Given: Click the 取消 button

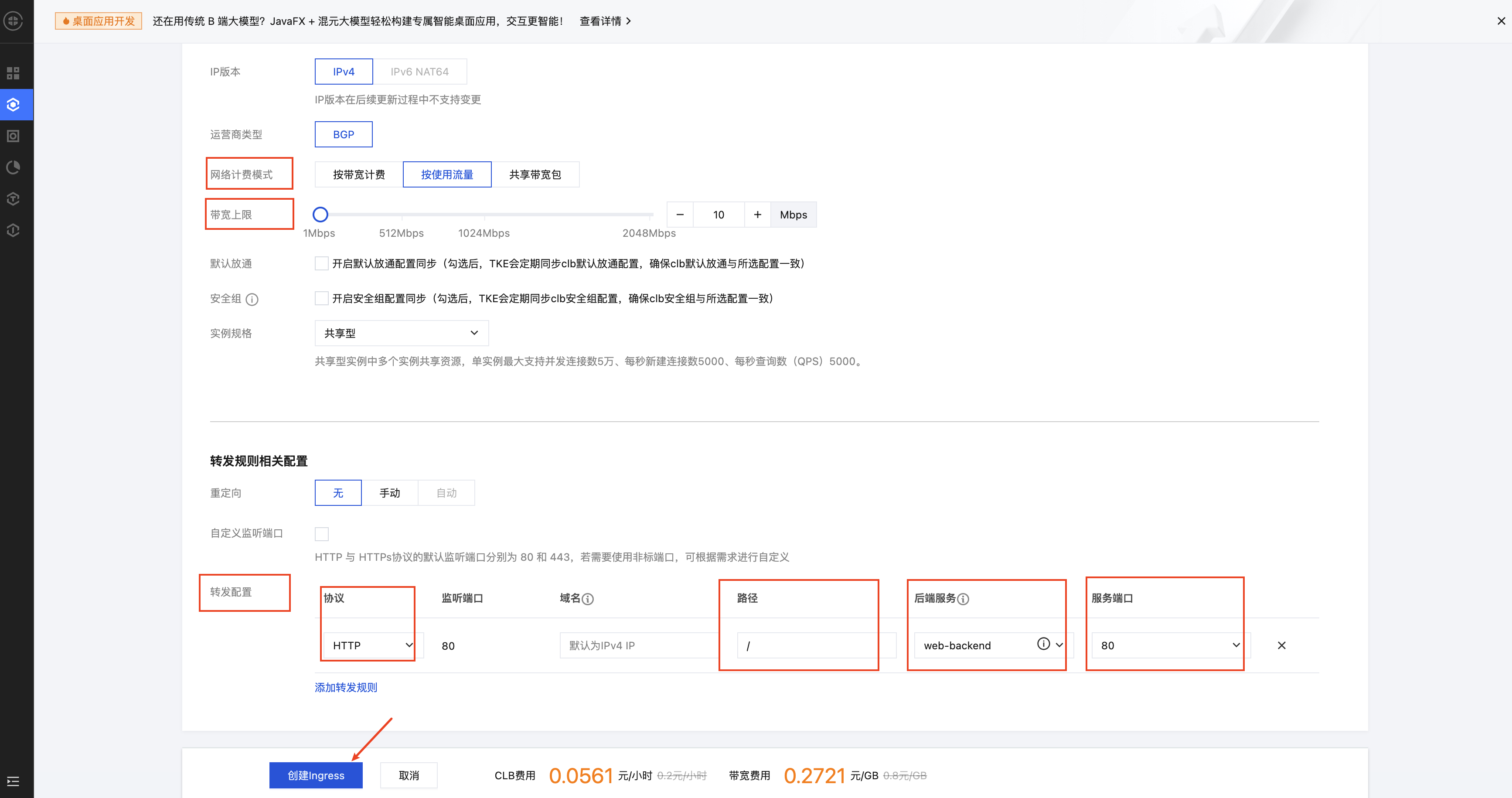Looking at the screenshot, I should [x=409, y=775].
